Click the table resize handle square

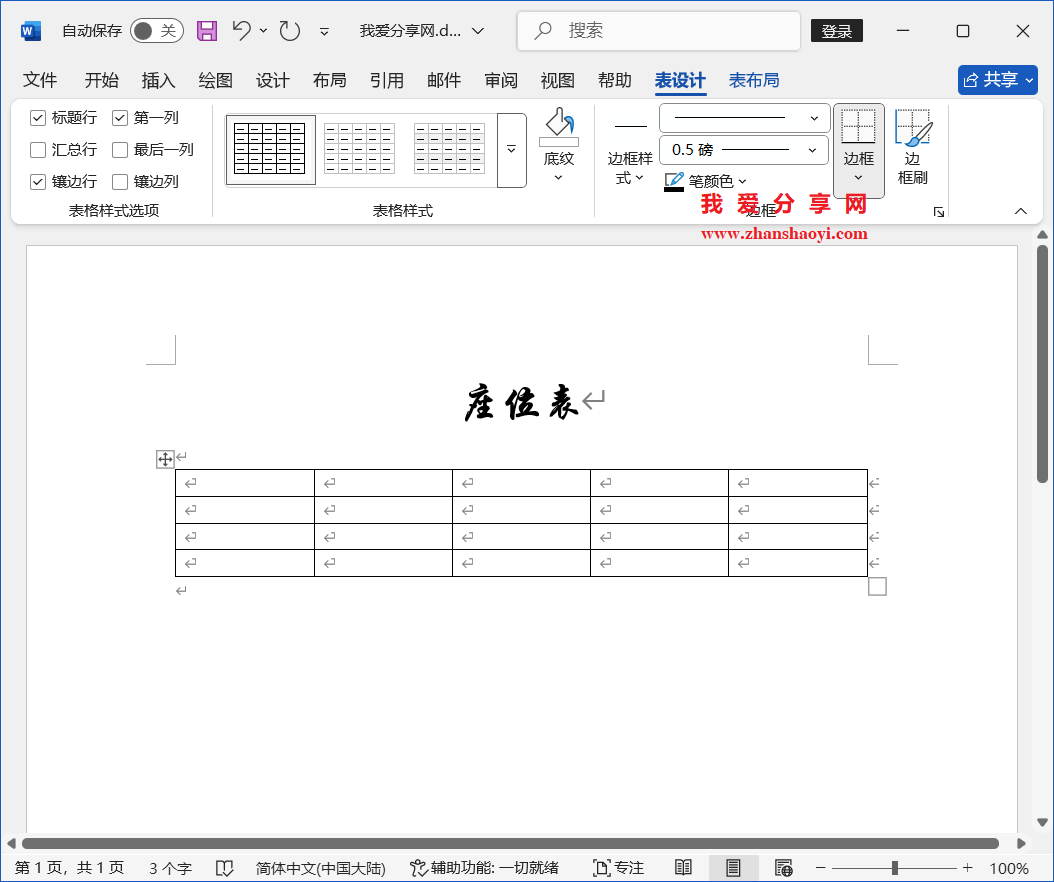[877, 586]
